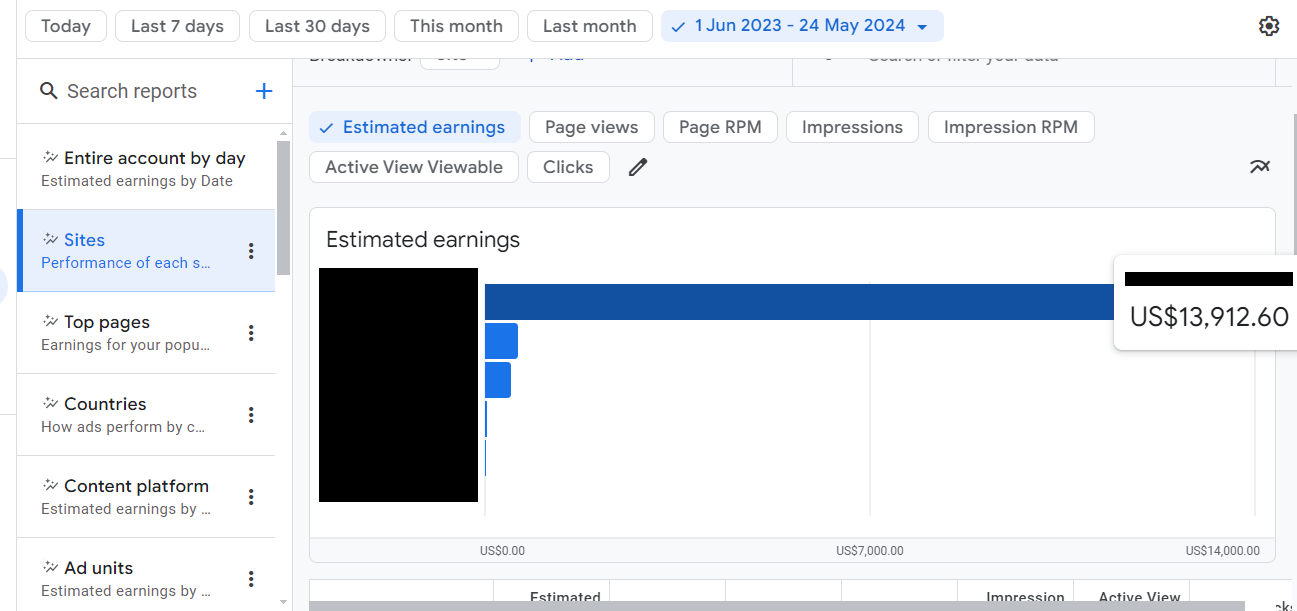Screen dimensions: 1297x611
Task: Click the sidebar vertical scrollbar thumb
Action: tap(283, 208)
